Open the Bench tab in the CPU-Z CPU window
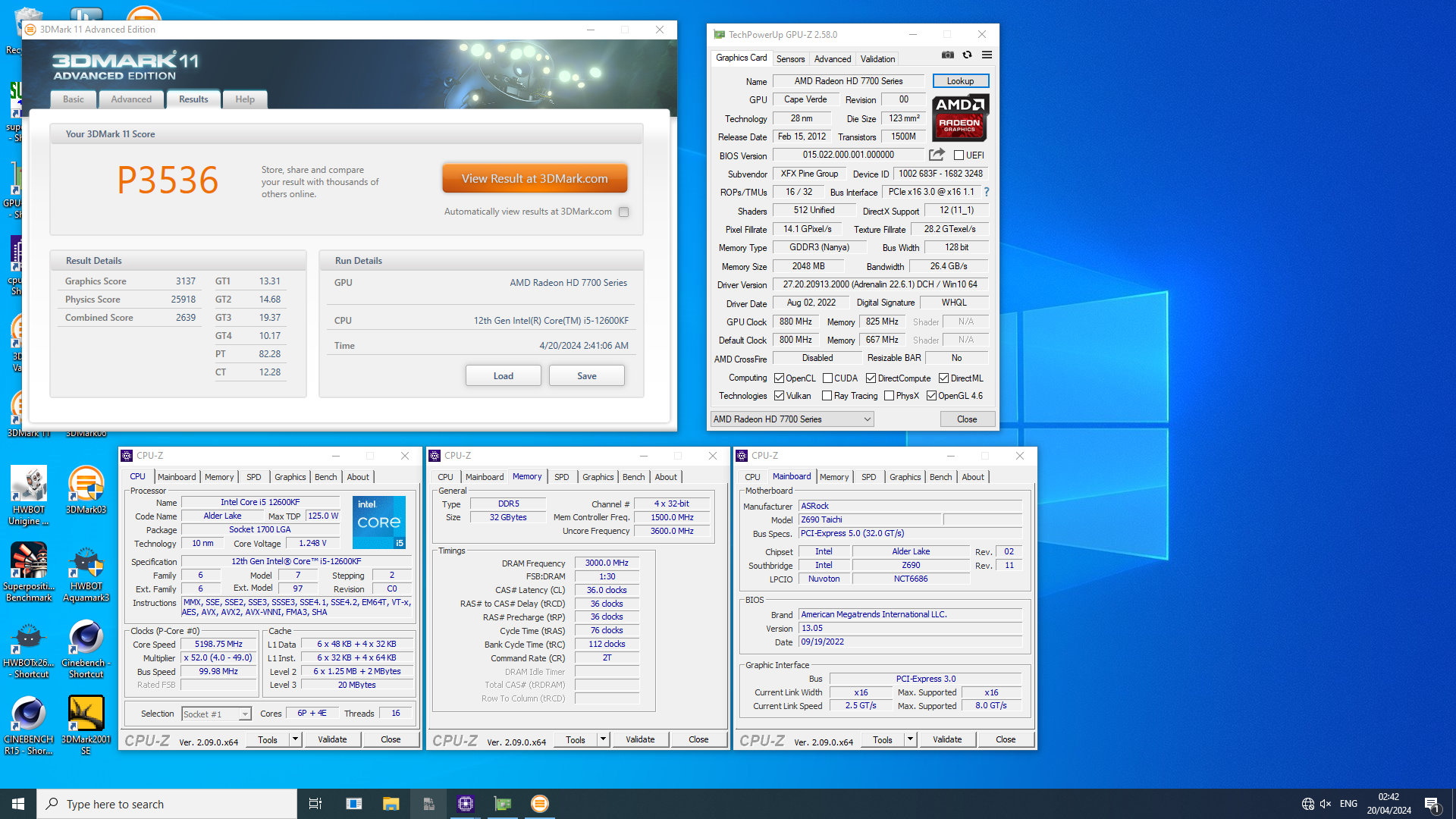The width and height of the screenshot is (1456, 819). pyautogui.click(x=325, y=477)
